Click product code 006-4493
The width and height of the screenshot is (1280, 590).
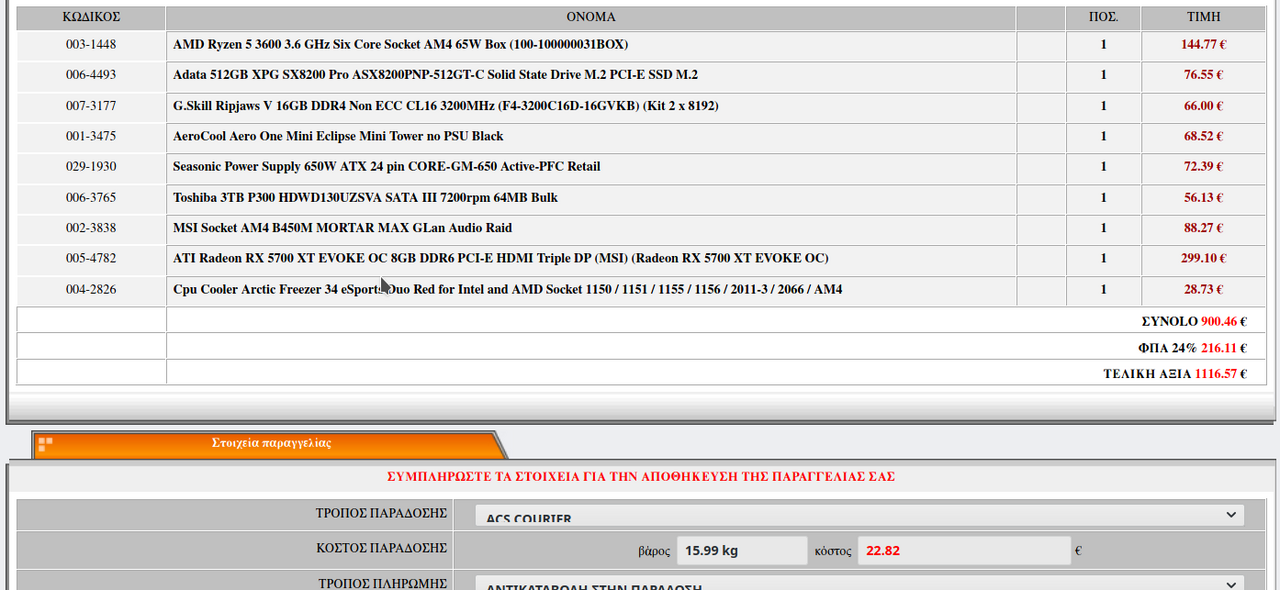point(91,75)
